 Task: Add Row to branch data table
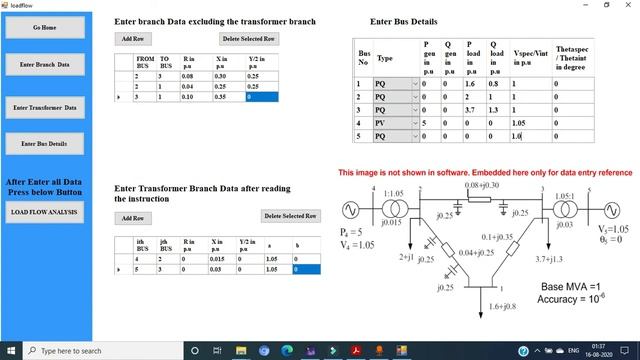coord(133,39)
